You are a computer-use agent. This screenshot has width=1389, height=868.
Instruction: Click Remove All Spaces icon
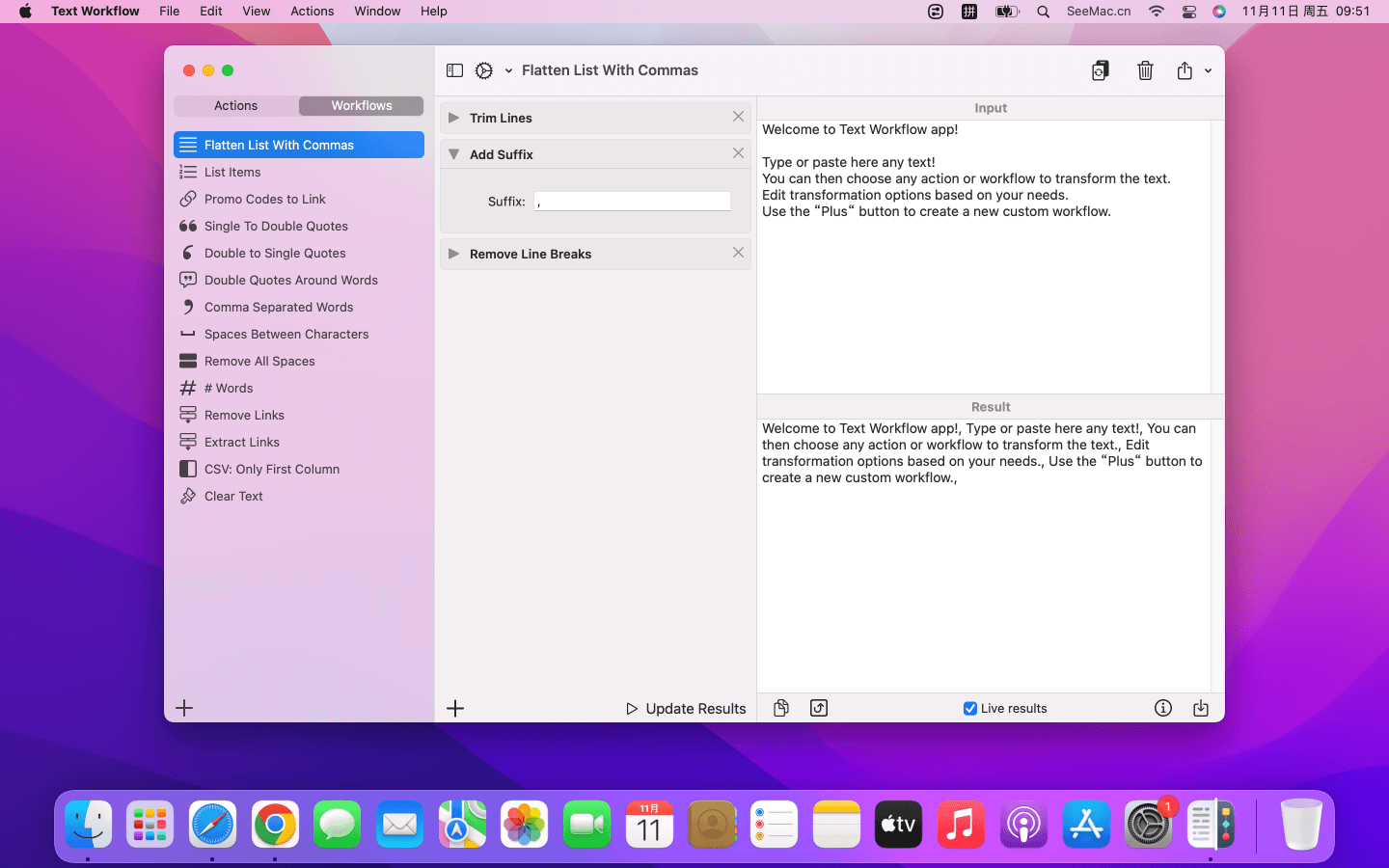pyautogui.click(x=188, y=361)
